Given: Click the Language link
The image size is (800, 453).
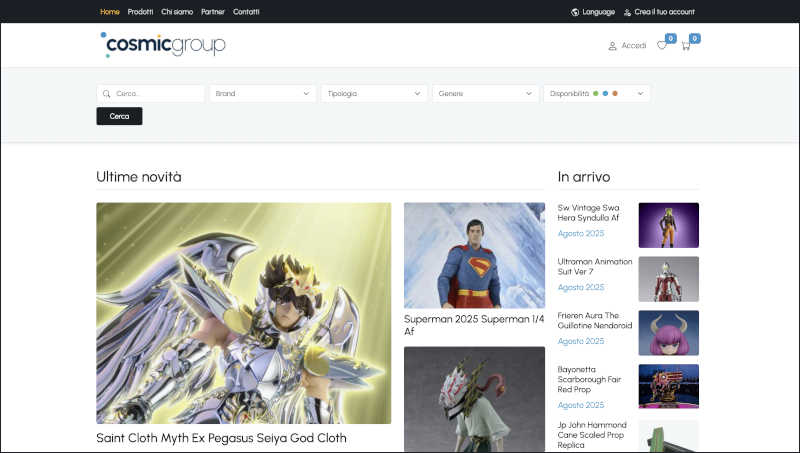Looking at the screenshot, I should tap(598, 12).
